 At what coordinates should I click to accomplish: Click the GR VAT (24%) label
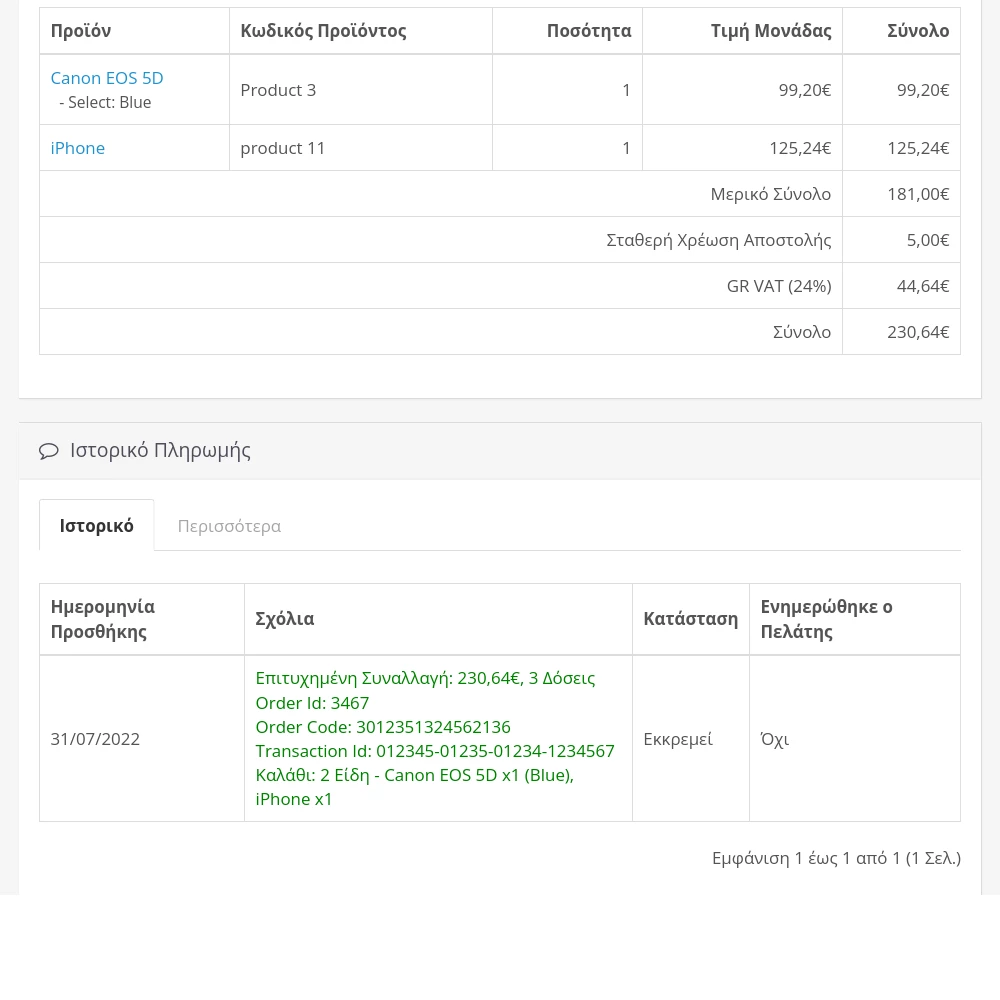(778, 286)
